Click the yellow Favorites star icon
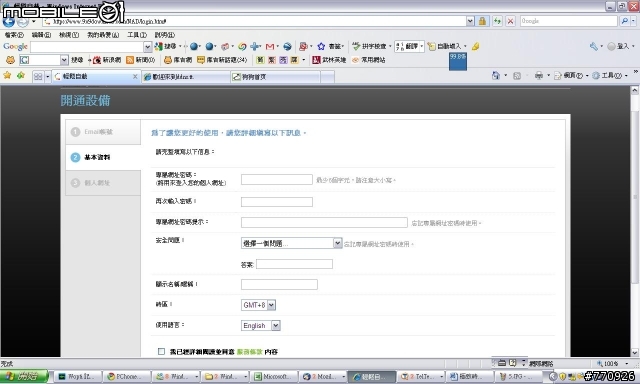 tap(7, 75)
